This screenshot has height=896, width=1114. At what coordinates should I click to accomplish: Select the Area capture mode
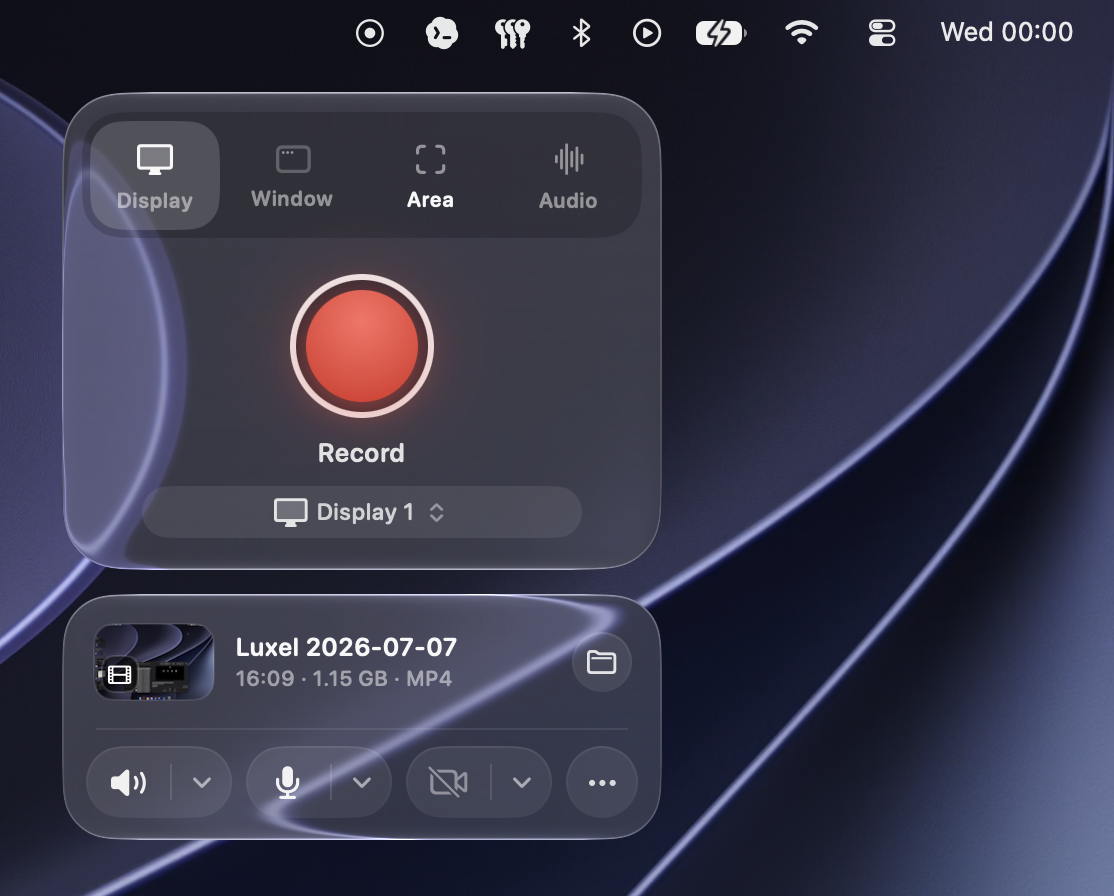(430, 176)
